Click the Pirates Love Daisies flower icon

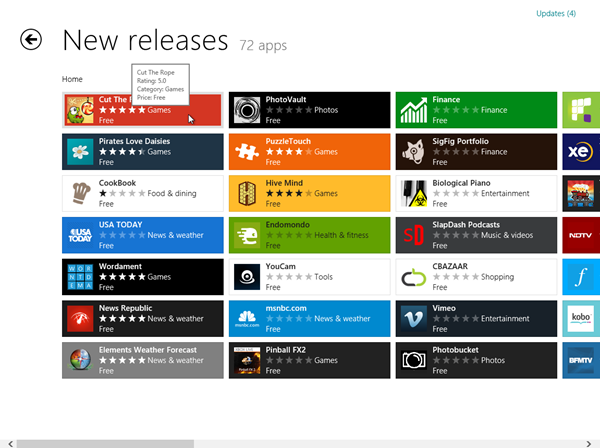80,152
